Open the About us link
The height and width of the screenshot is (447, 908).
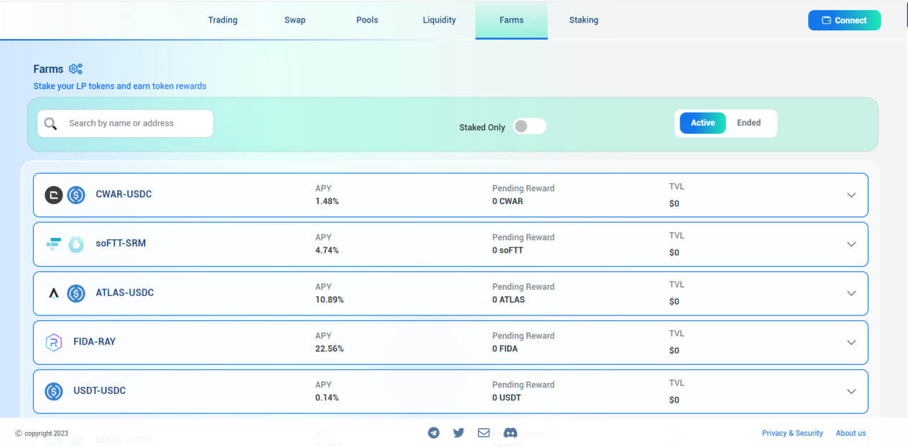point(850,433)
